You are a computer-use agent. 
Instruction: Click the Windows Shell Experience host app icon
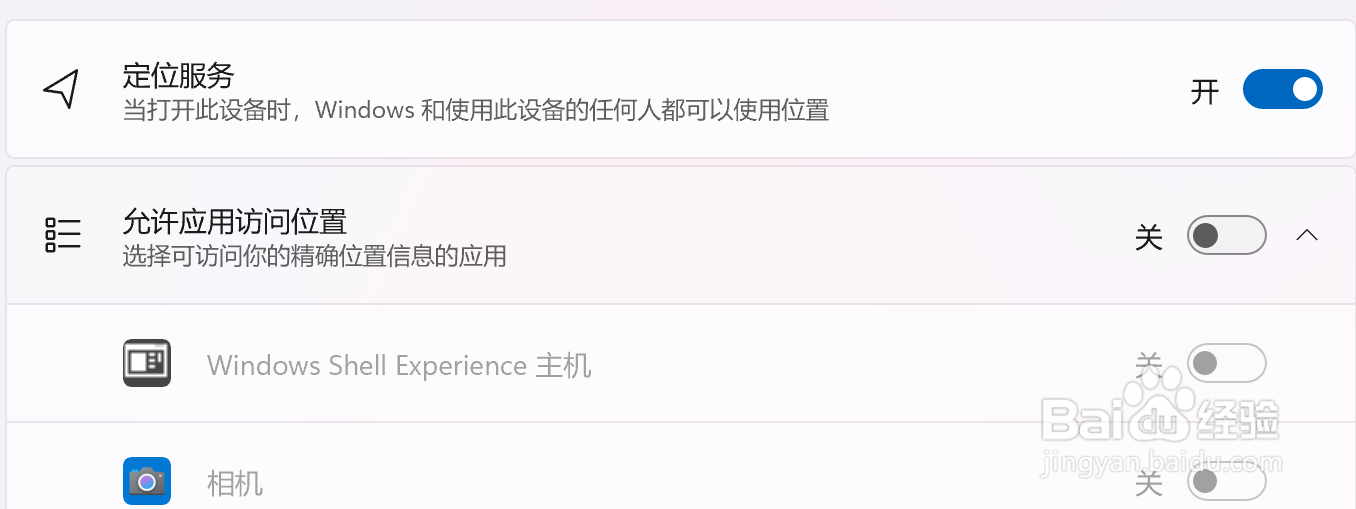(x=147, y=363)
